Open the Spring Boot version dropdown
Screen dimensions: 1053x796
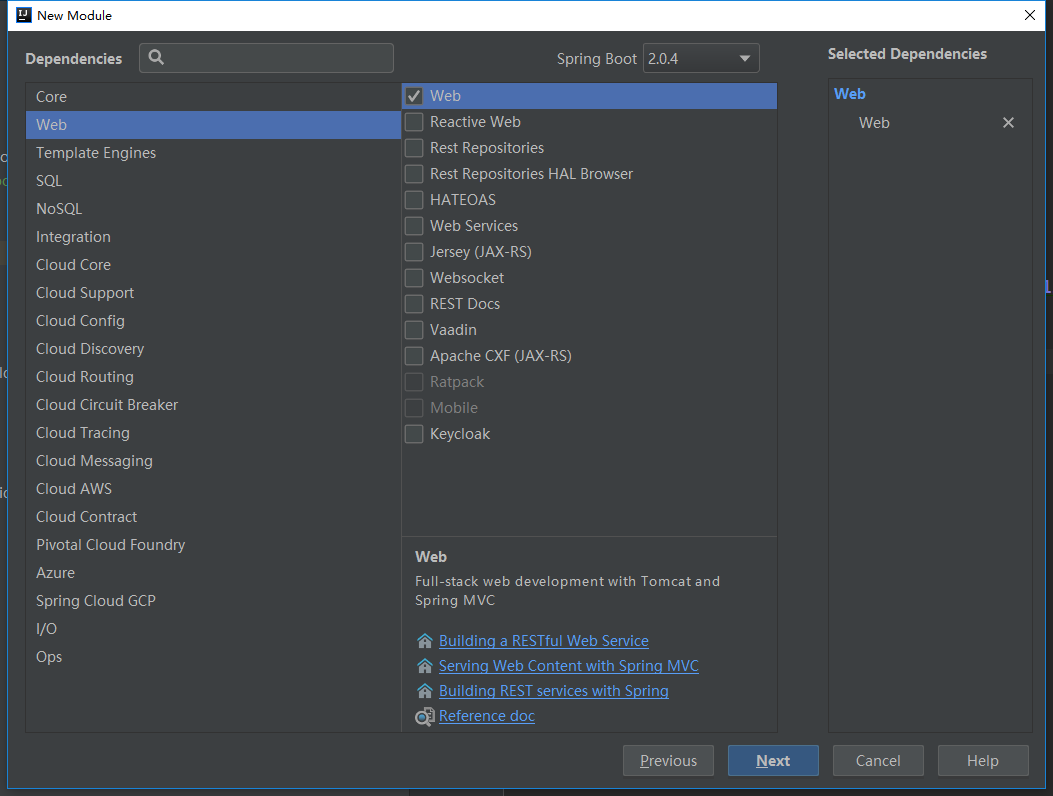click(x=701, y=59)
